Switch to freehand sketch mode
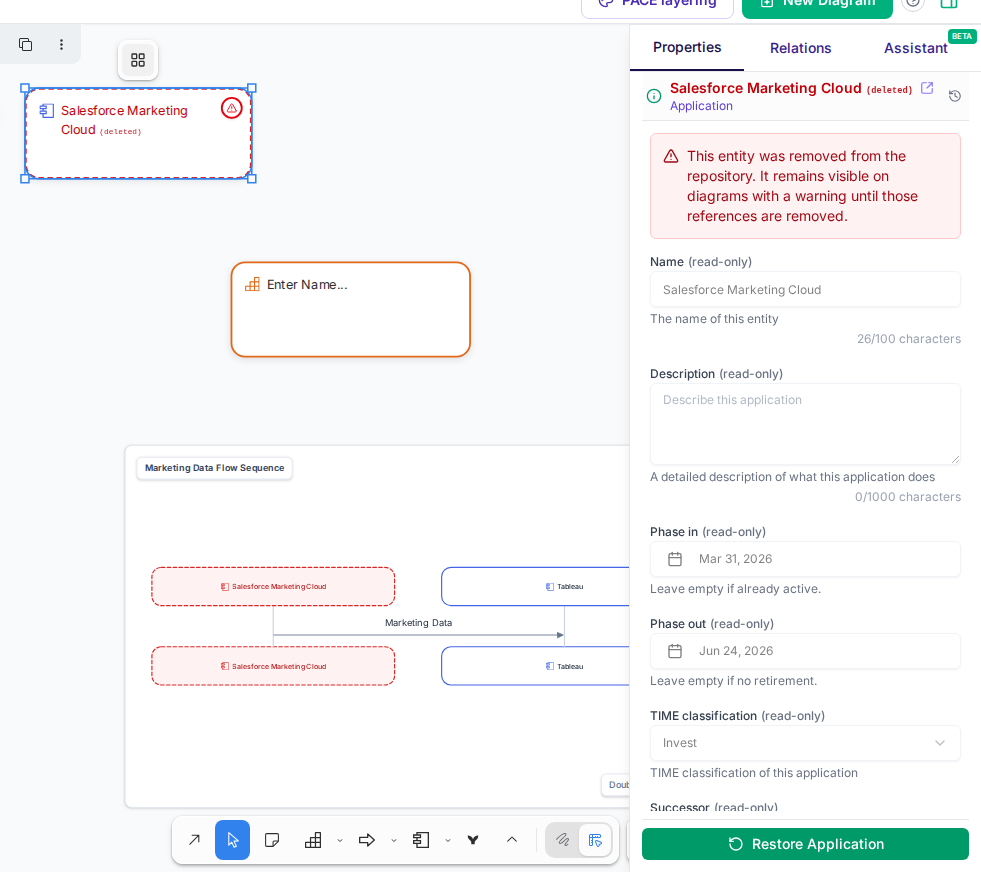Screen dimensions: 981x872 pyautogui.click(x=562, y=839)
